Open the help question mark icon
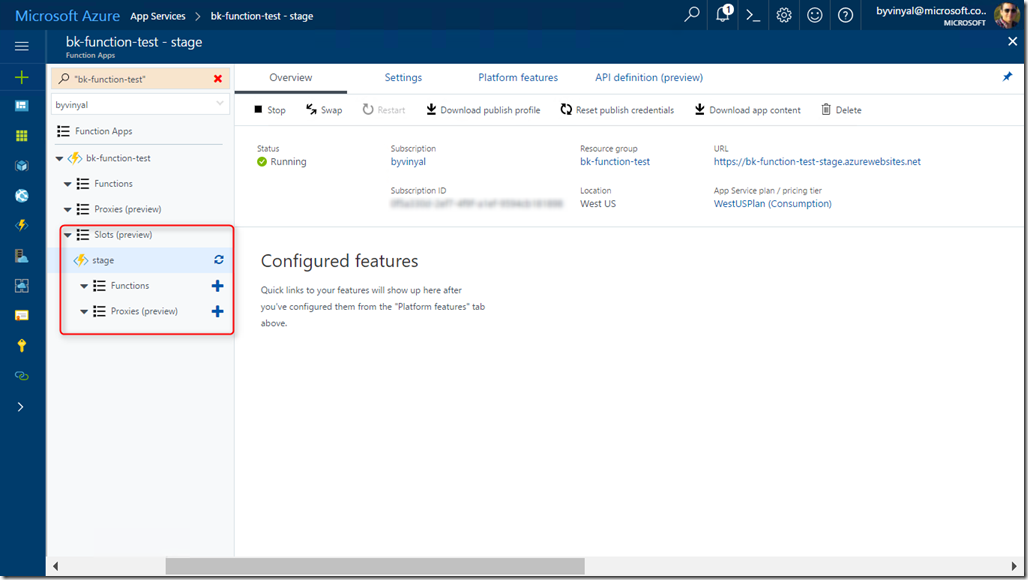 tap(846, 15)
